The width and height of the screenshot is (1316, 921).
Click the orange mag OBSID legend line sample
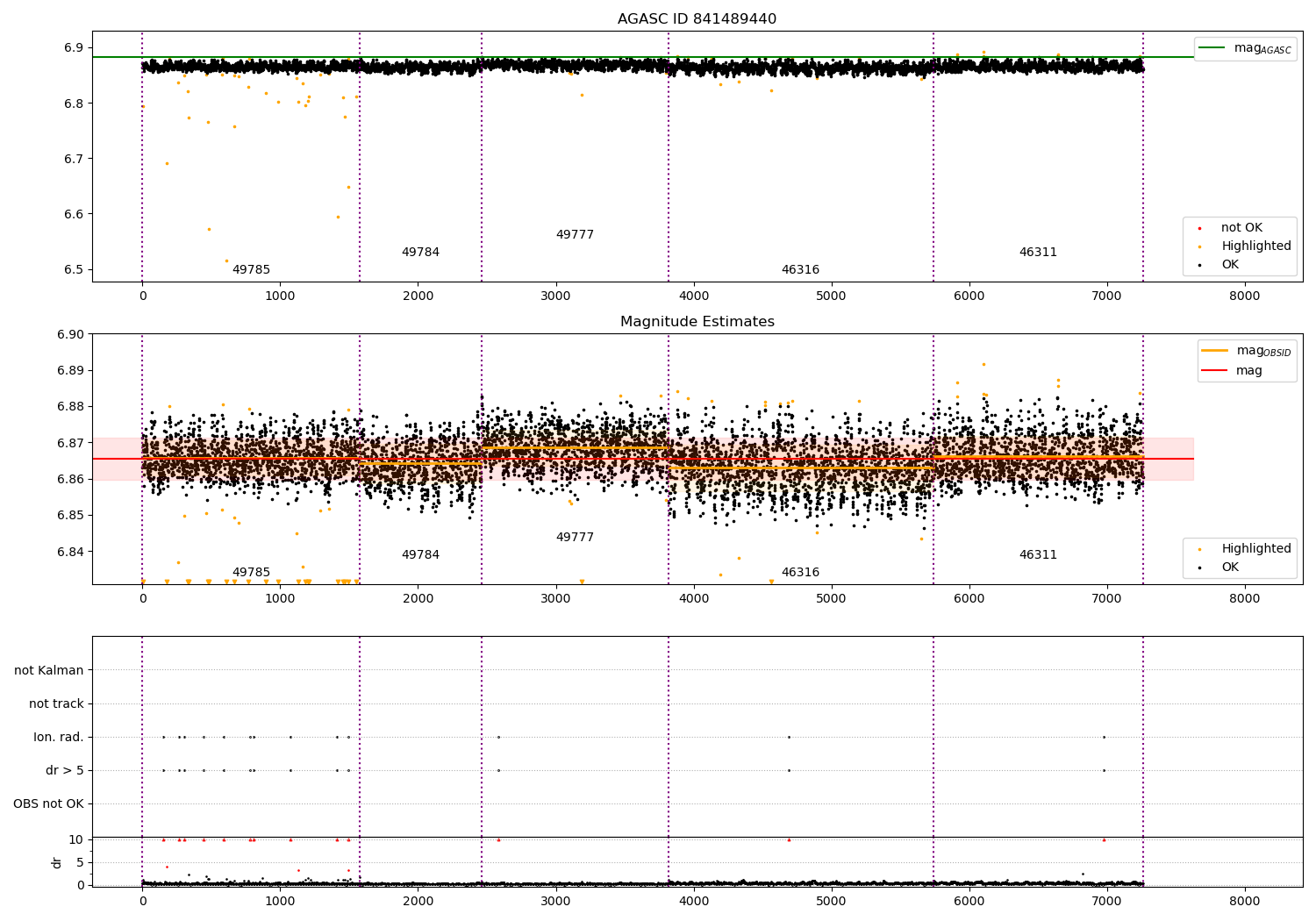coord(1215,351)
